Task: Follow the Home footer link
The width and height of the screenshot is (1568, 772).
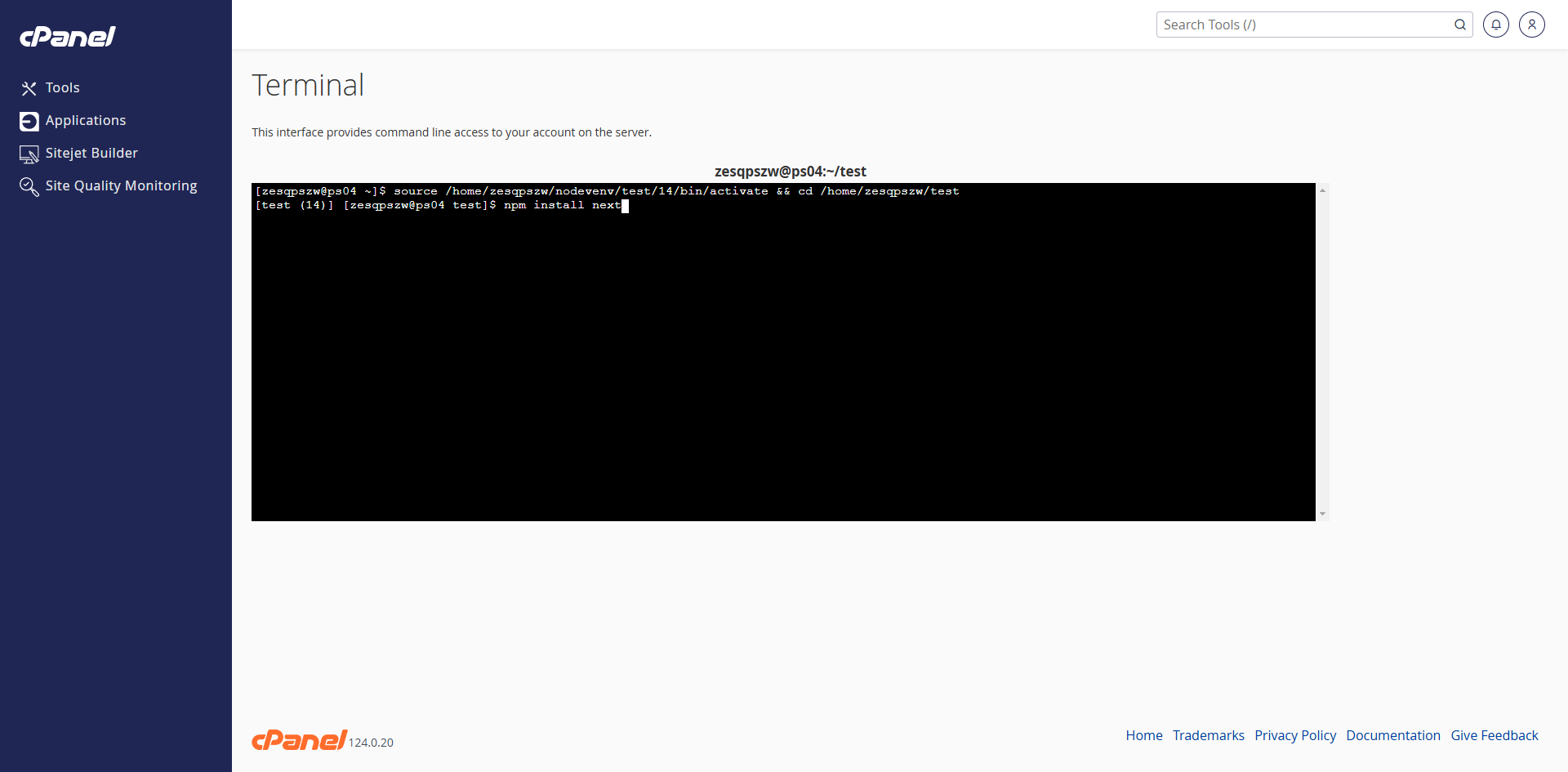Action: pos(1144,735)
